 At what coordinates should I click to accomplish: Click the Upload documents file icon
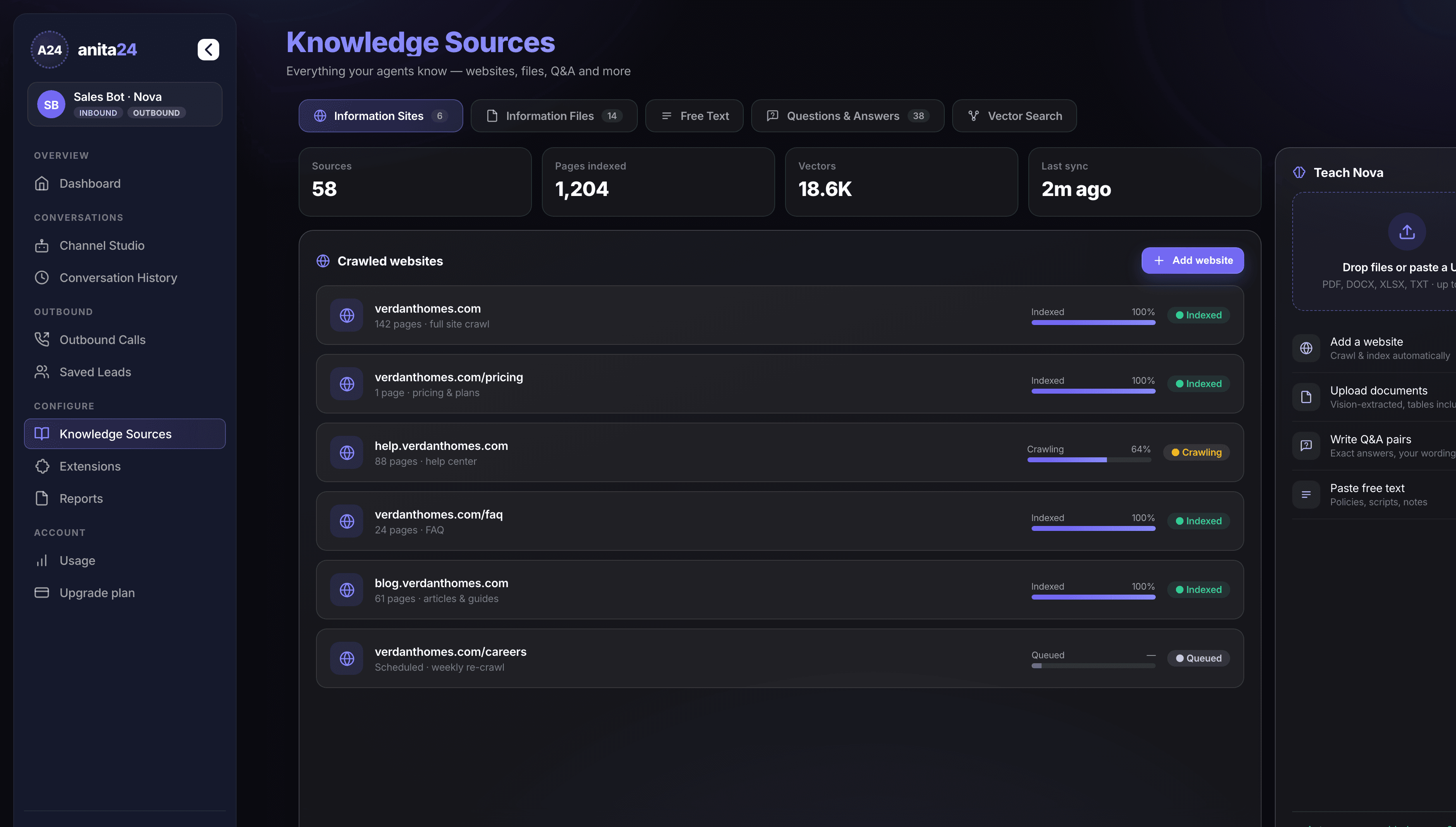[1306, 397]
